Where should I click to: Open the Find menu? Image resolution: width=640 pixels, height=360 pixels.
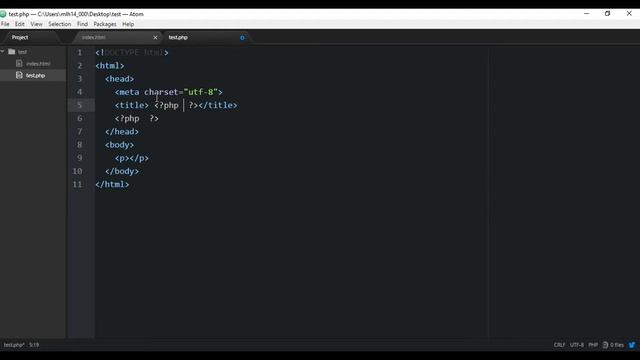click(82, 24)
